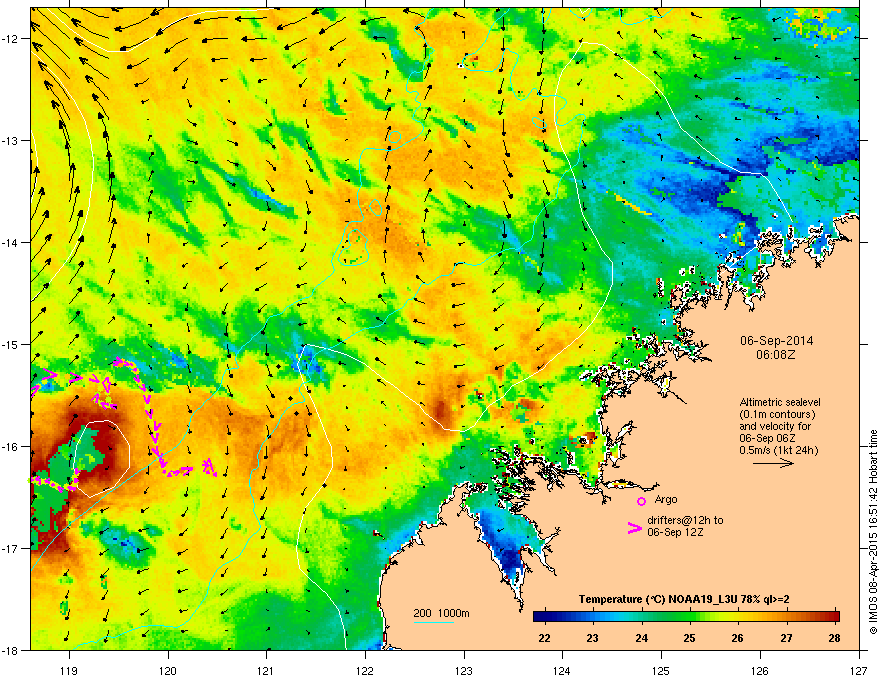Click the cyan depth contour legend line
Viewport: 880px width, 680px height.
click(433, 622)
